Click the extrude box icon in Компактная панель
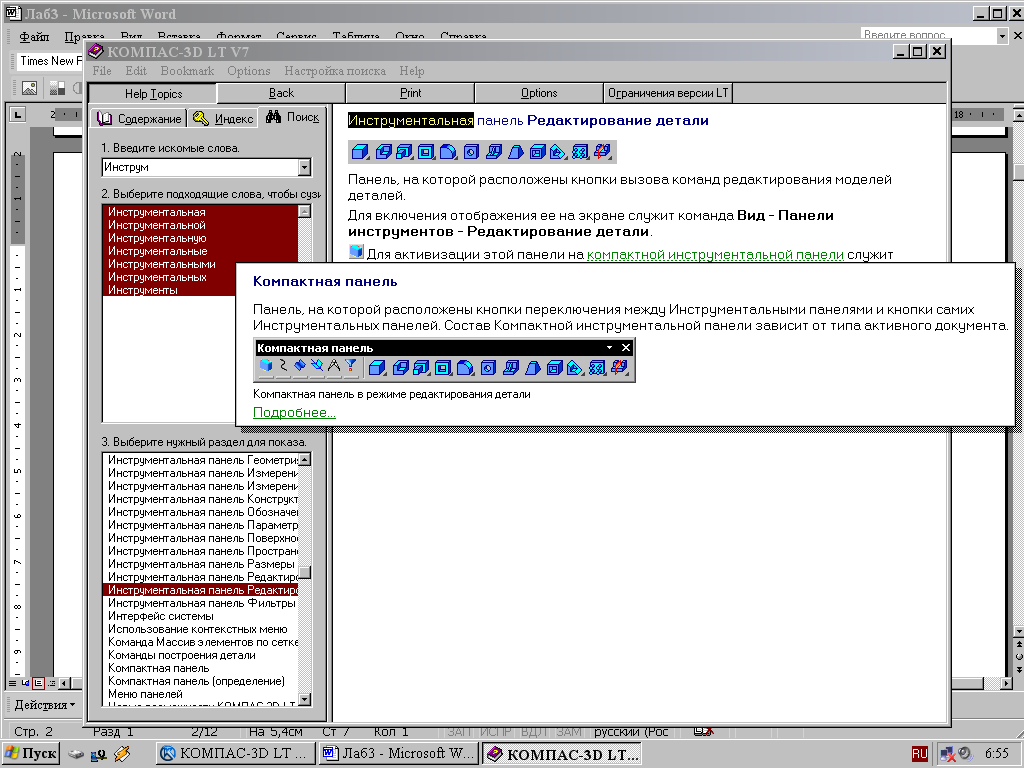 pos(377,368)
